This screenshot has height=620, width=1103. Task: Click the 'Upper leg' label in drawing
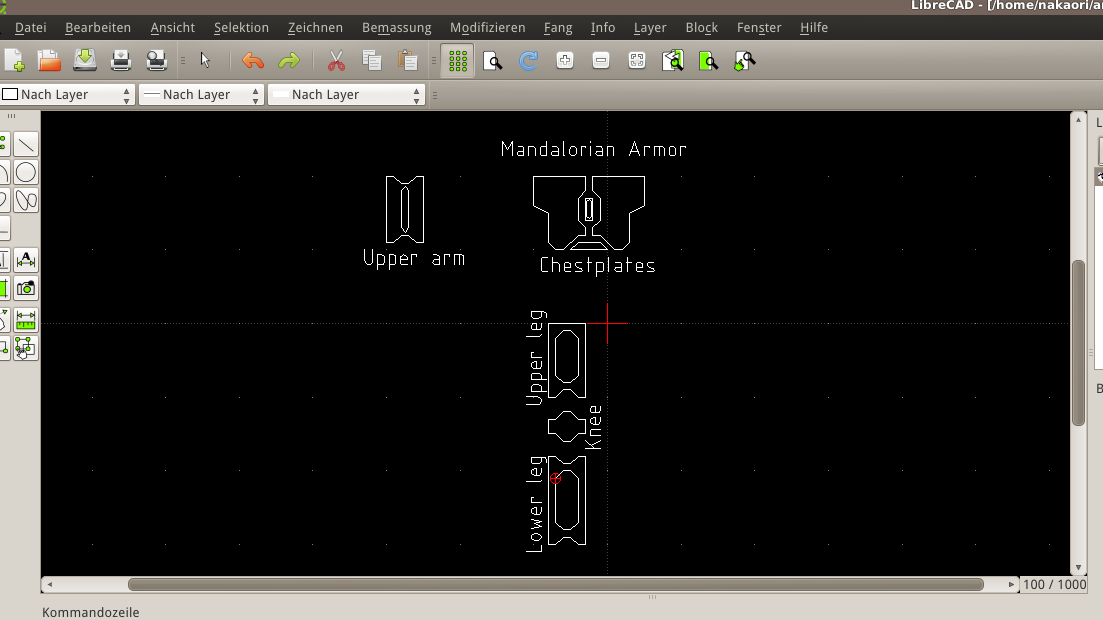tap(536, 358)
